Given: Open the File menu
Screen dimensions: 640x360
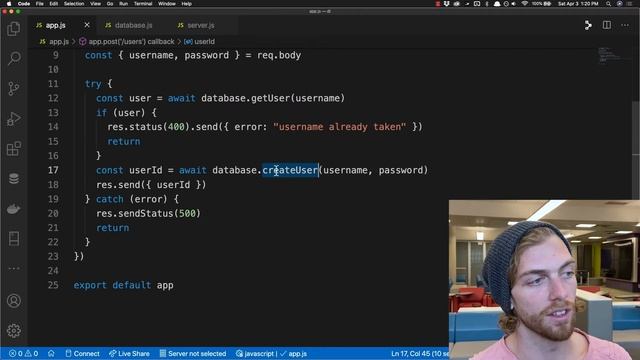Looking at the screenshot, I should pos(40,4).
